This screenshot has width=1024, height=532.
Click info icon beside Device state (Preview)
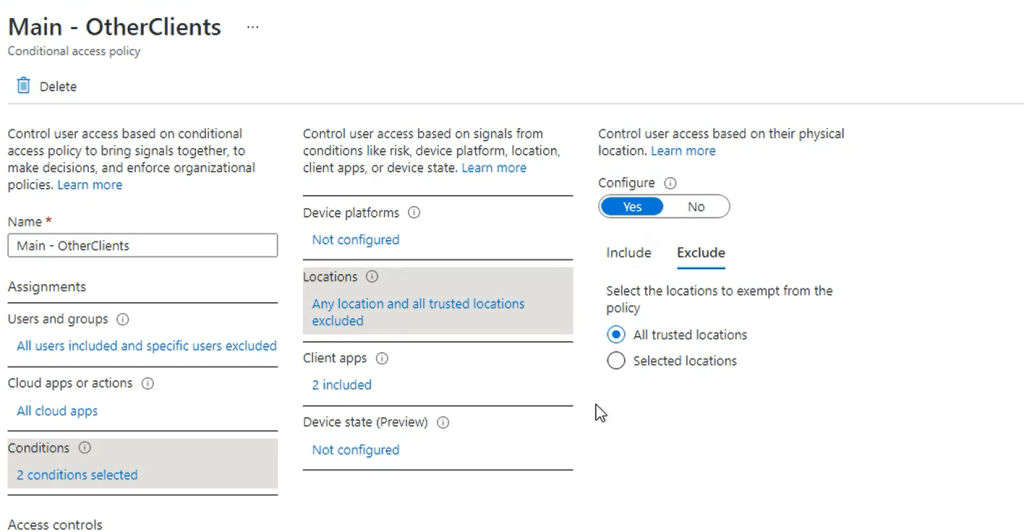point(443,423)
